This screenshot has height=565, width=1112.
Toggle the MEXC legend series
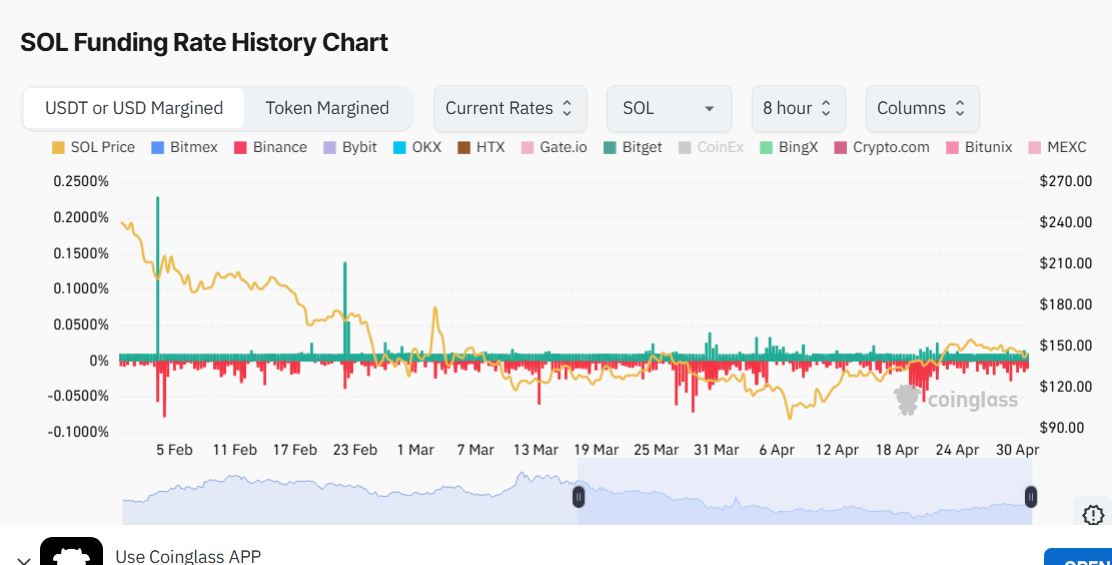[x=1057, y=147]
